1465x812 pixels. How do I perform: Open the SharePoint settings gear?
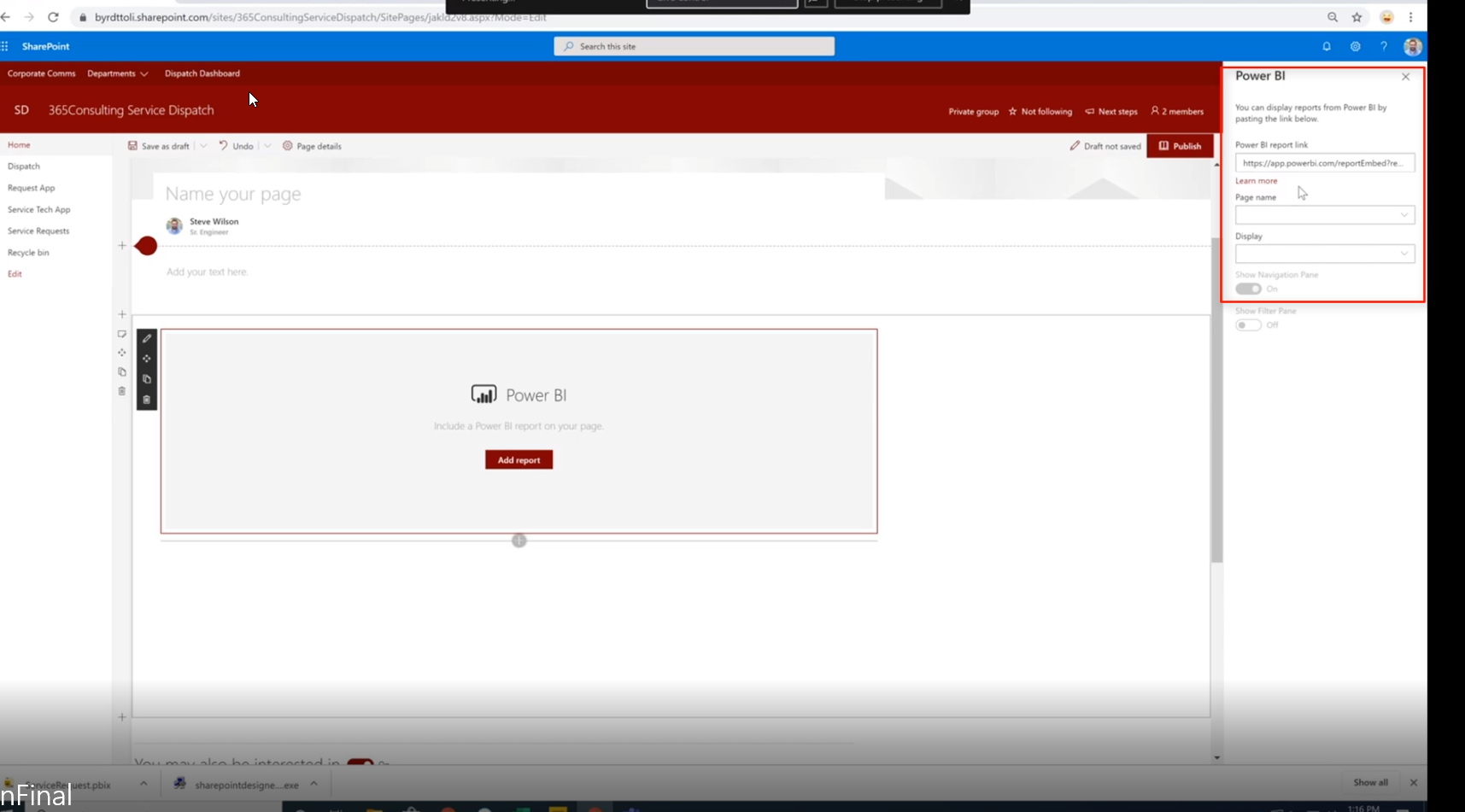pos(1355,46)
